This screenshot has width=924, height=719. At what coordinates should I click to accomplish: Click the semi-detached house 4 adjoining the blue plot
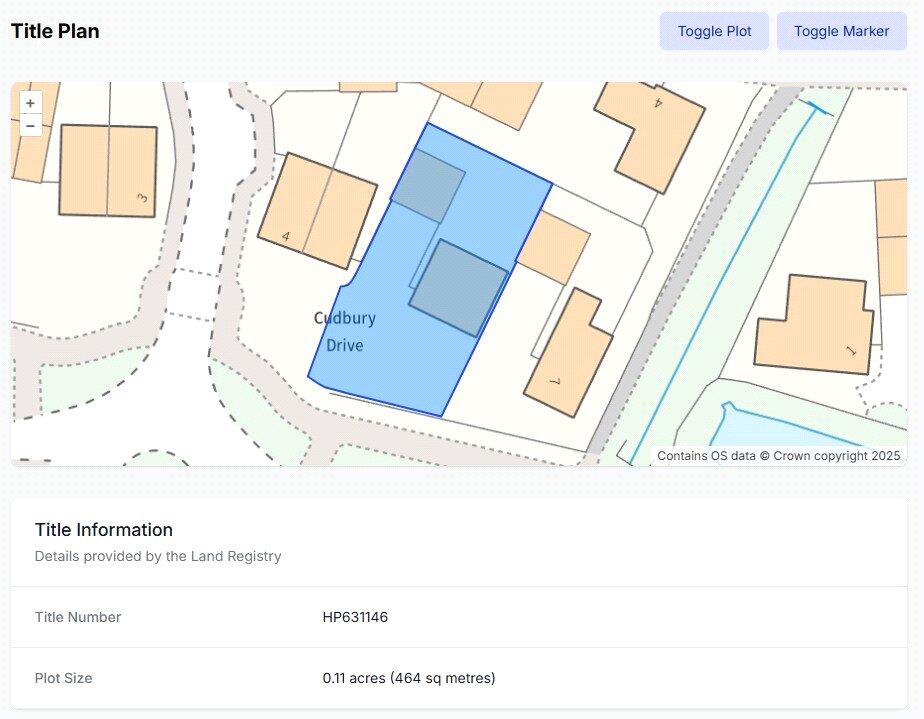coord(317,210)
